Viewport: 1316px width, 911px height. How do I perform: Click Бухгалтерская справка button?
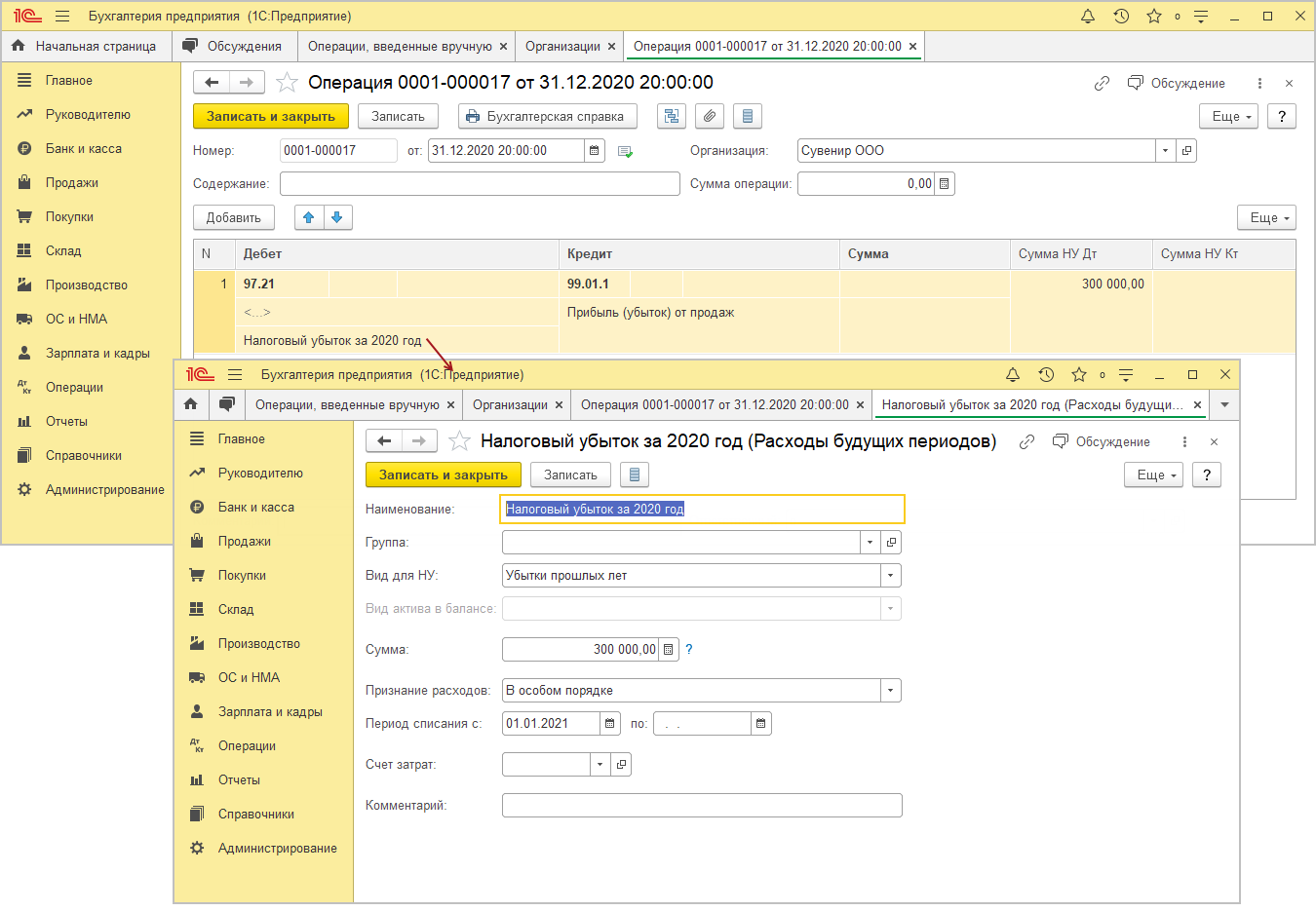547,117
